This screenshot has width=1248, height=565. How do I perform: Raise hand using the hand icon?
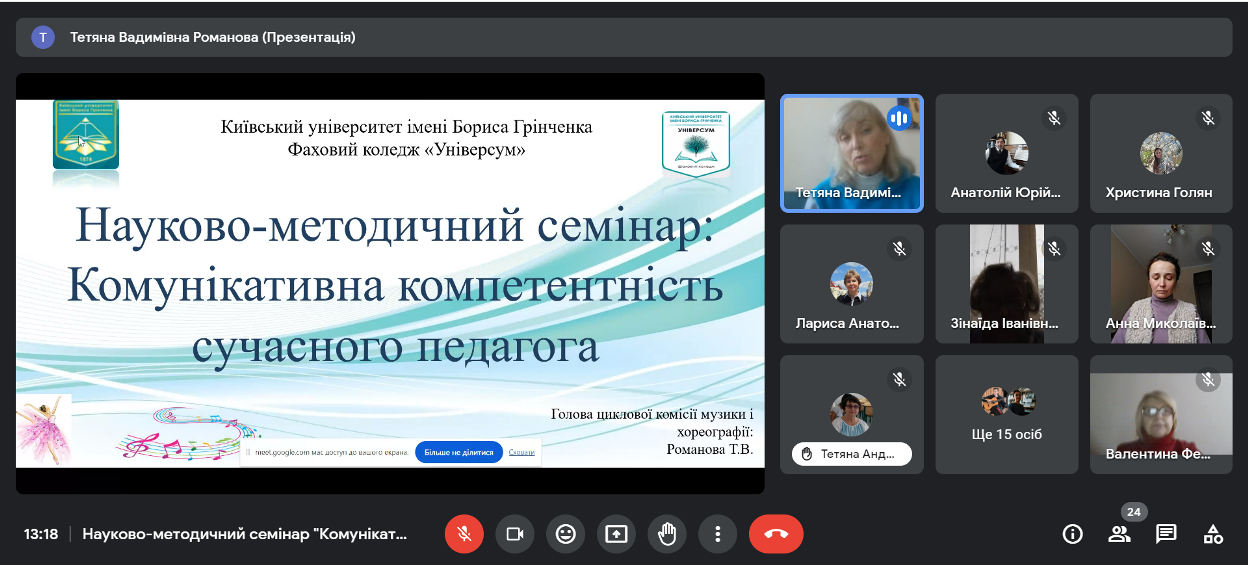(667, 534)
